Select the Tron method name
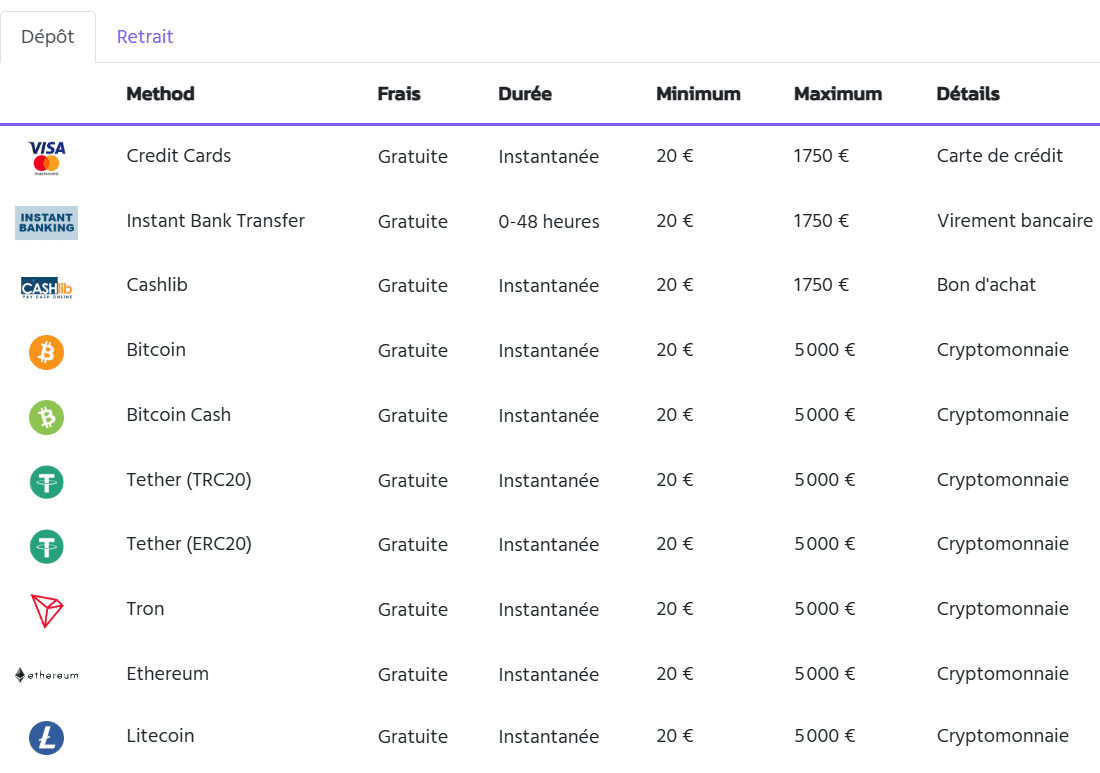The height and width of the screenshot is (773, 1100). [145, 609]
